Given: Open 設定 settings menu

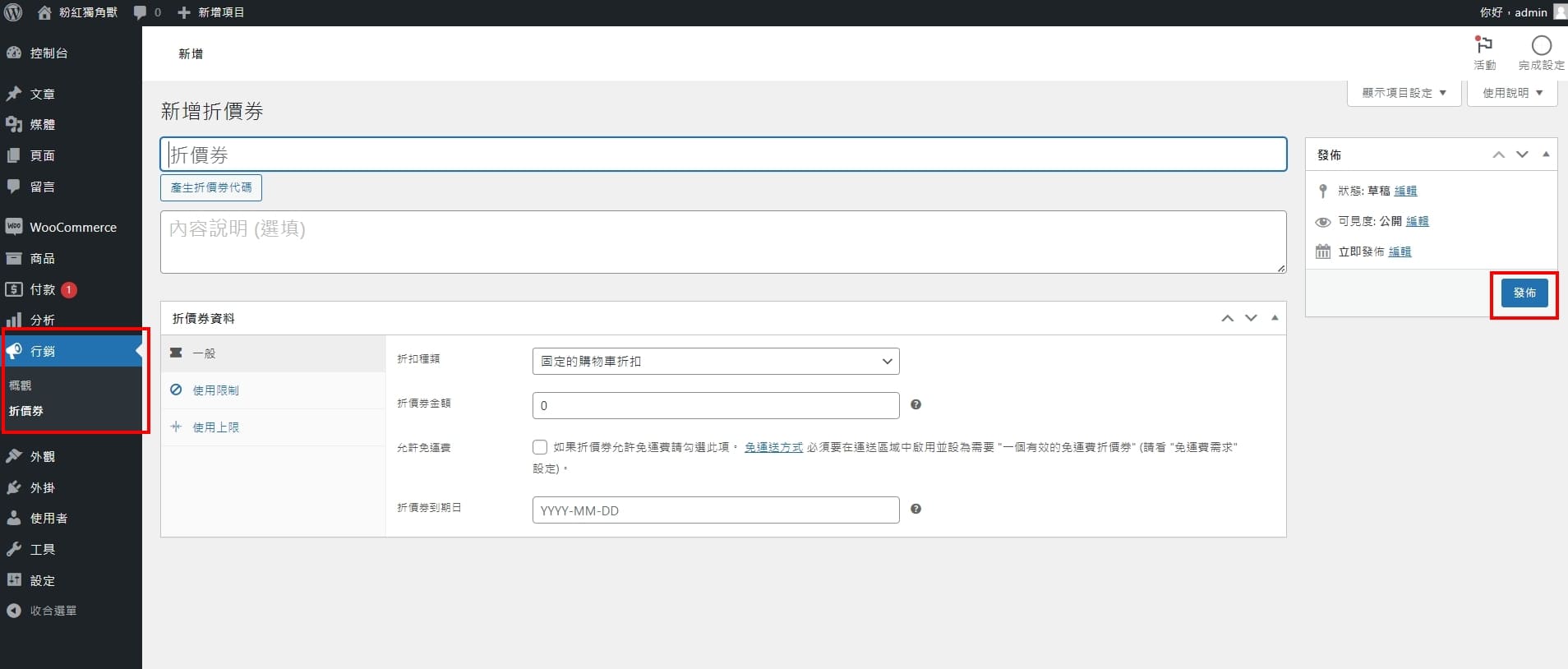Looking at the screenshot, I should 71,580.
